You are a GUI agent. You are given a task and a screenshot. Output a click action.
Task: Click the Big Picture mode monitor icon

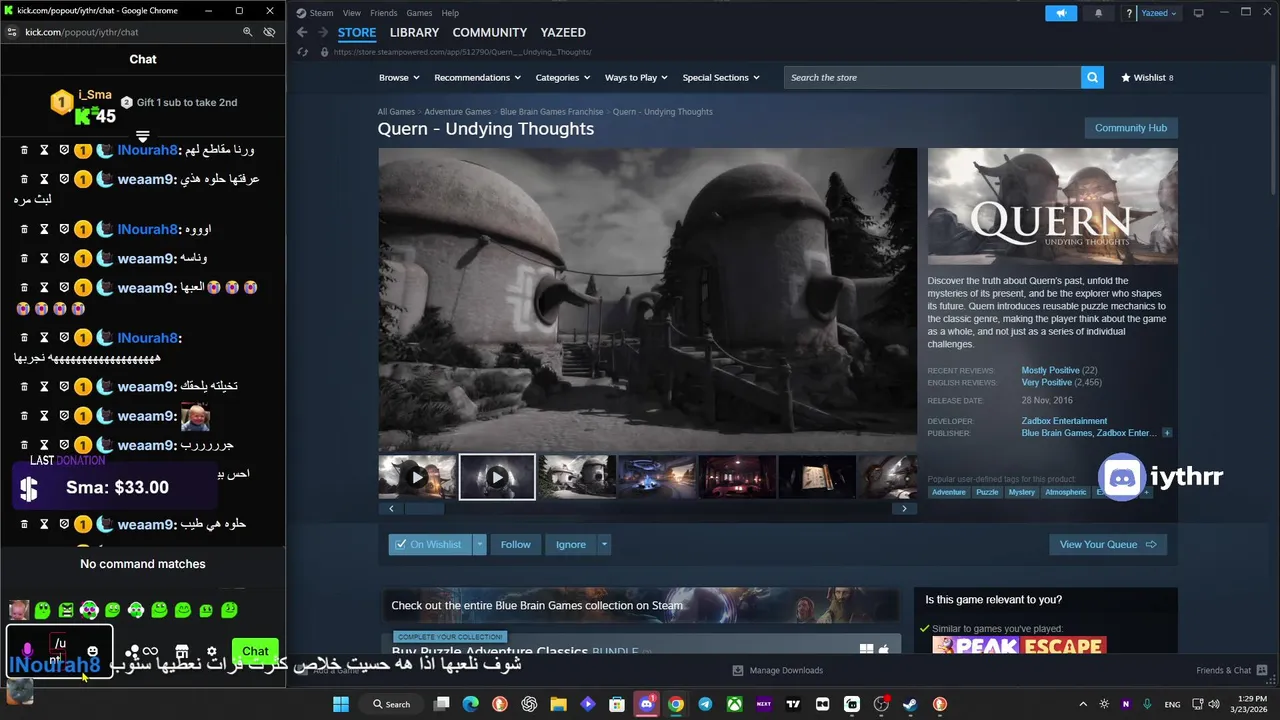1198,13
